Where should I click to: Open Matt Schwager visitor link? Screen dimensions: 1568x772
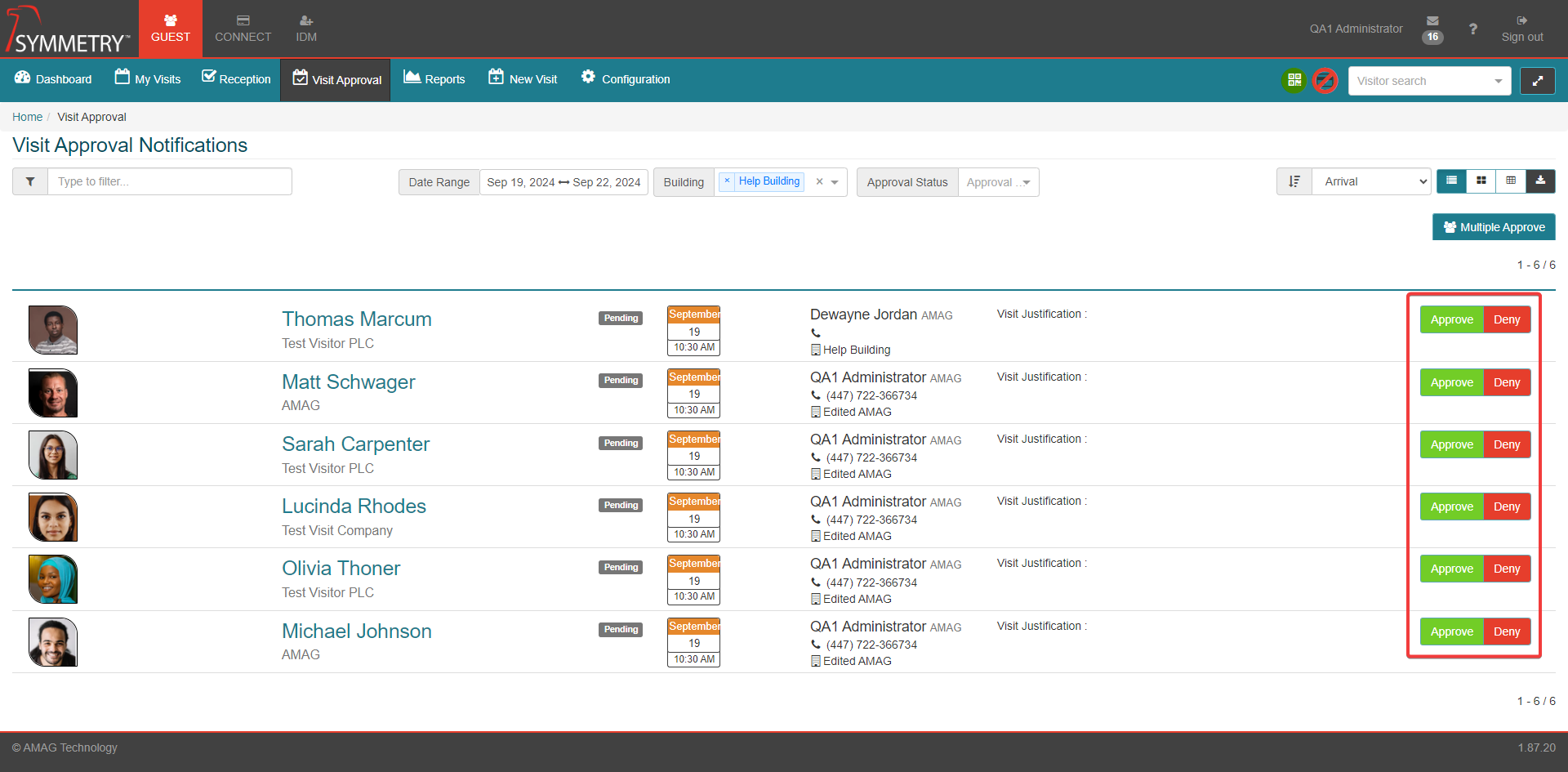point(349,382)
